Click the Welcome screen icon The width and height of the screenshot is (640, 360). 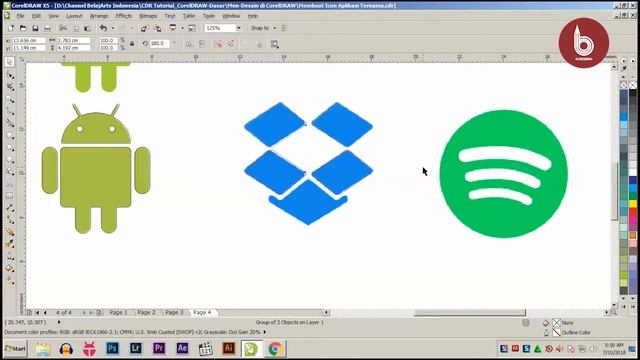click(191, 28)
